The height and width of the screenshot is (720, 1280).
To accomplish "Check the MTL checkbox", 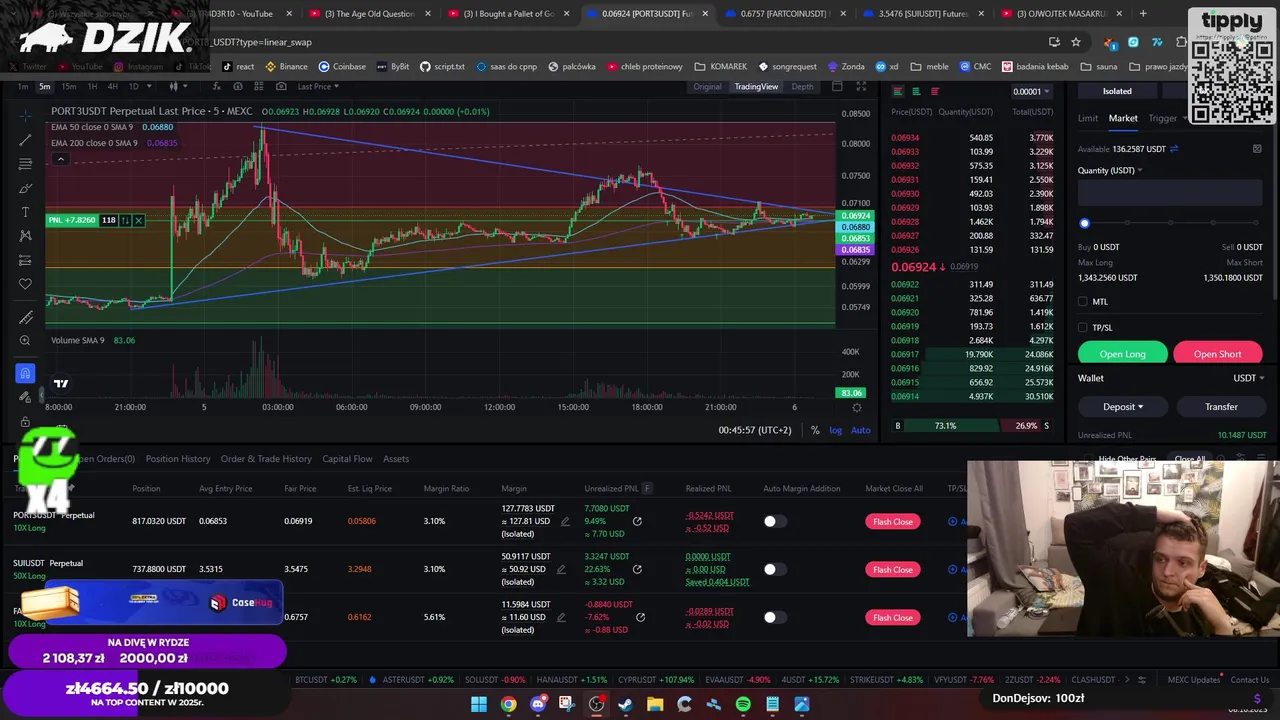I will 1083,301.
